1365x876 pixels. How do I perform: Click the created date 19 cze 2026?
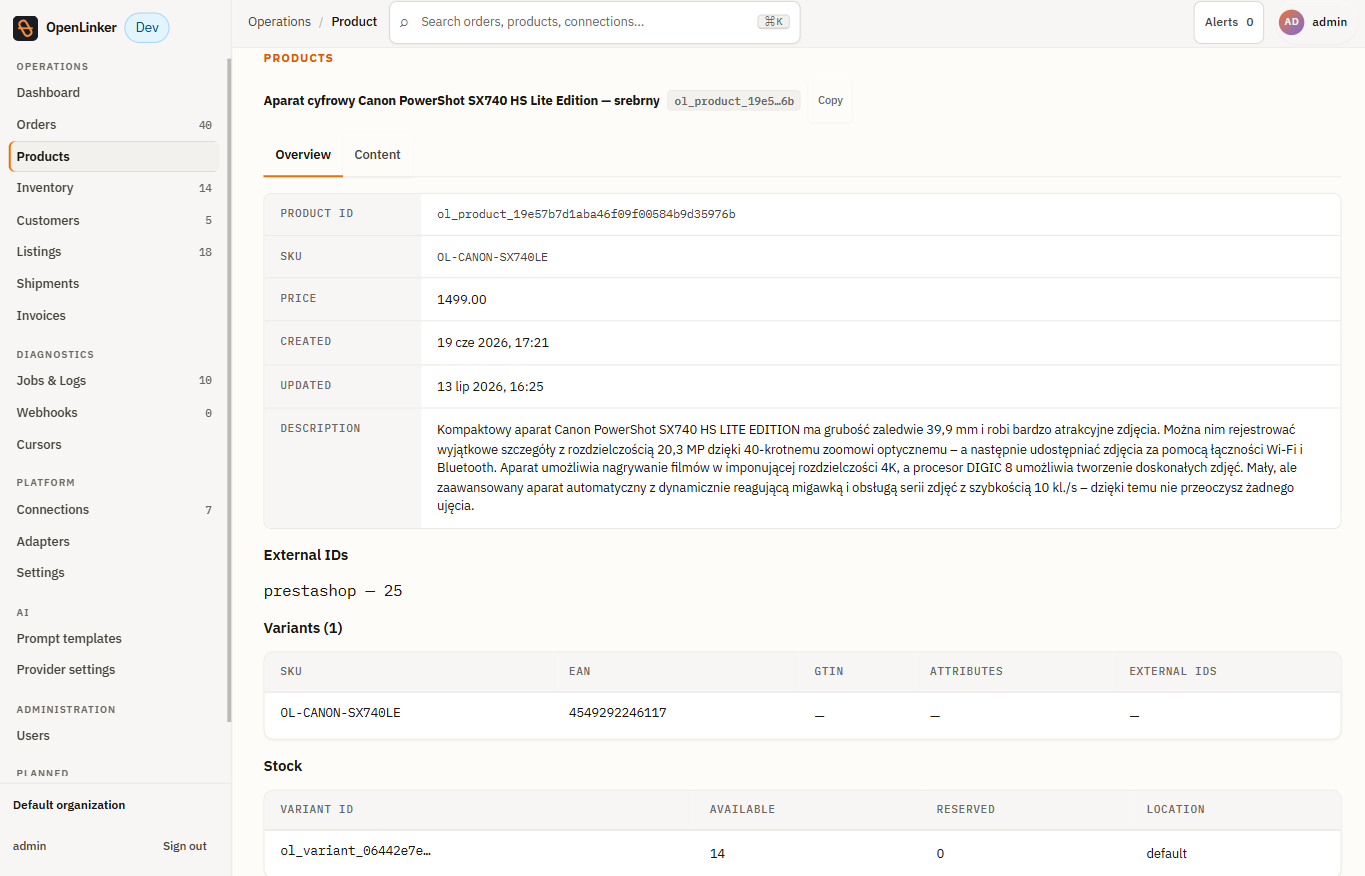(x=493, y=342)
